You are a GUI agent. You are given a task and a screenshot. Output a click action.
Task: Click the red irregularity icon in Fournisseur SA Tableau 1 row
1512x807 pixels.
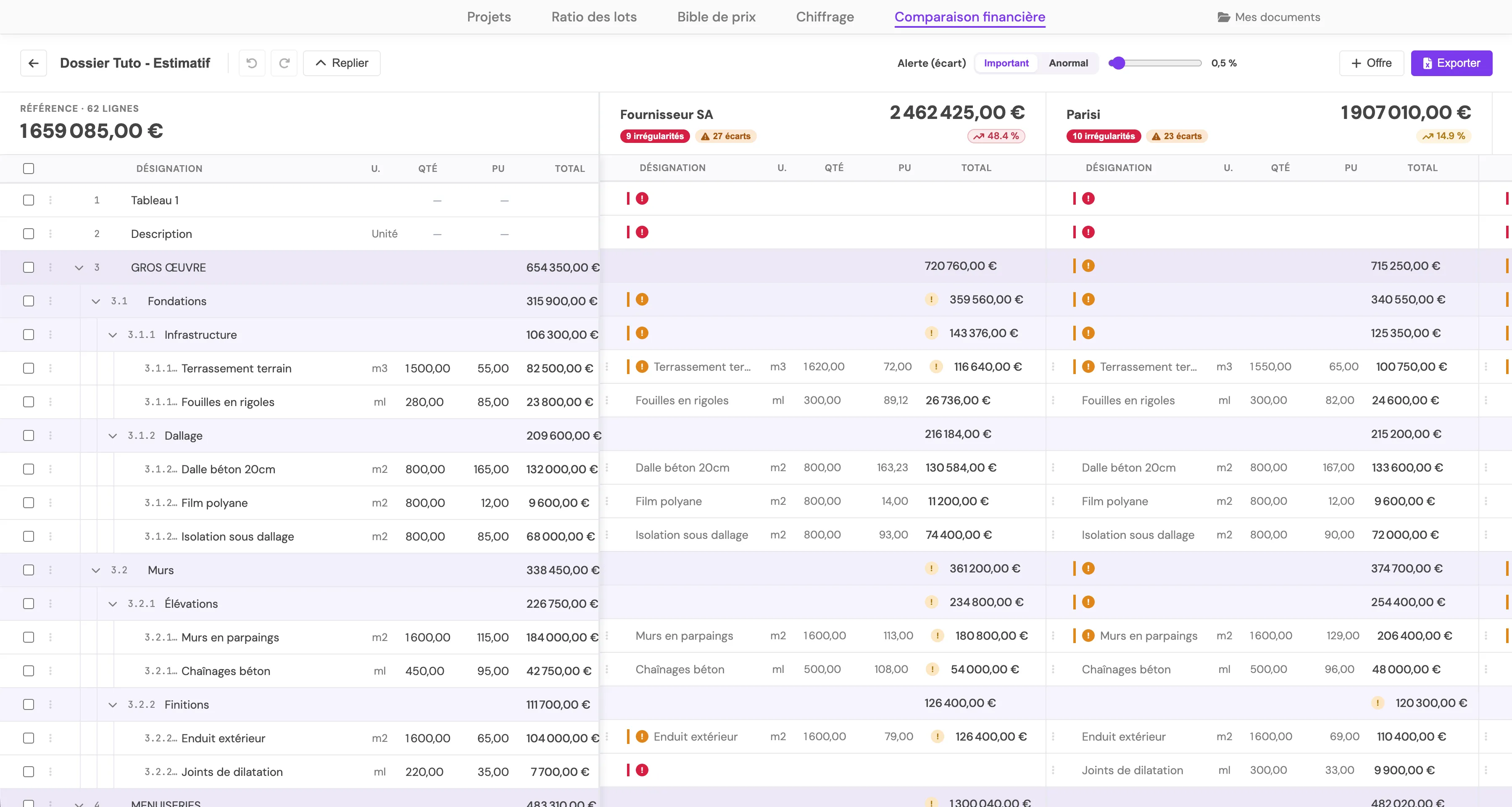point(642,198)
